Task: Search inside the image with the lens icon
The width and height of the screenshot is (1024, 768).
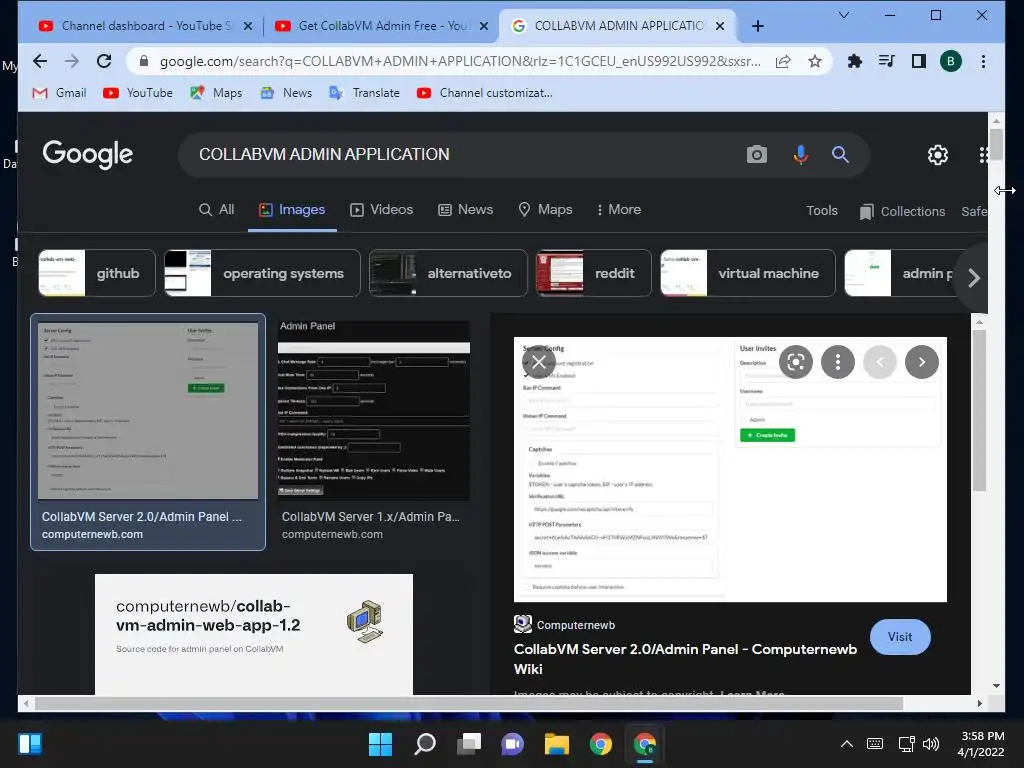Action: (x=795, y=362)
